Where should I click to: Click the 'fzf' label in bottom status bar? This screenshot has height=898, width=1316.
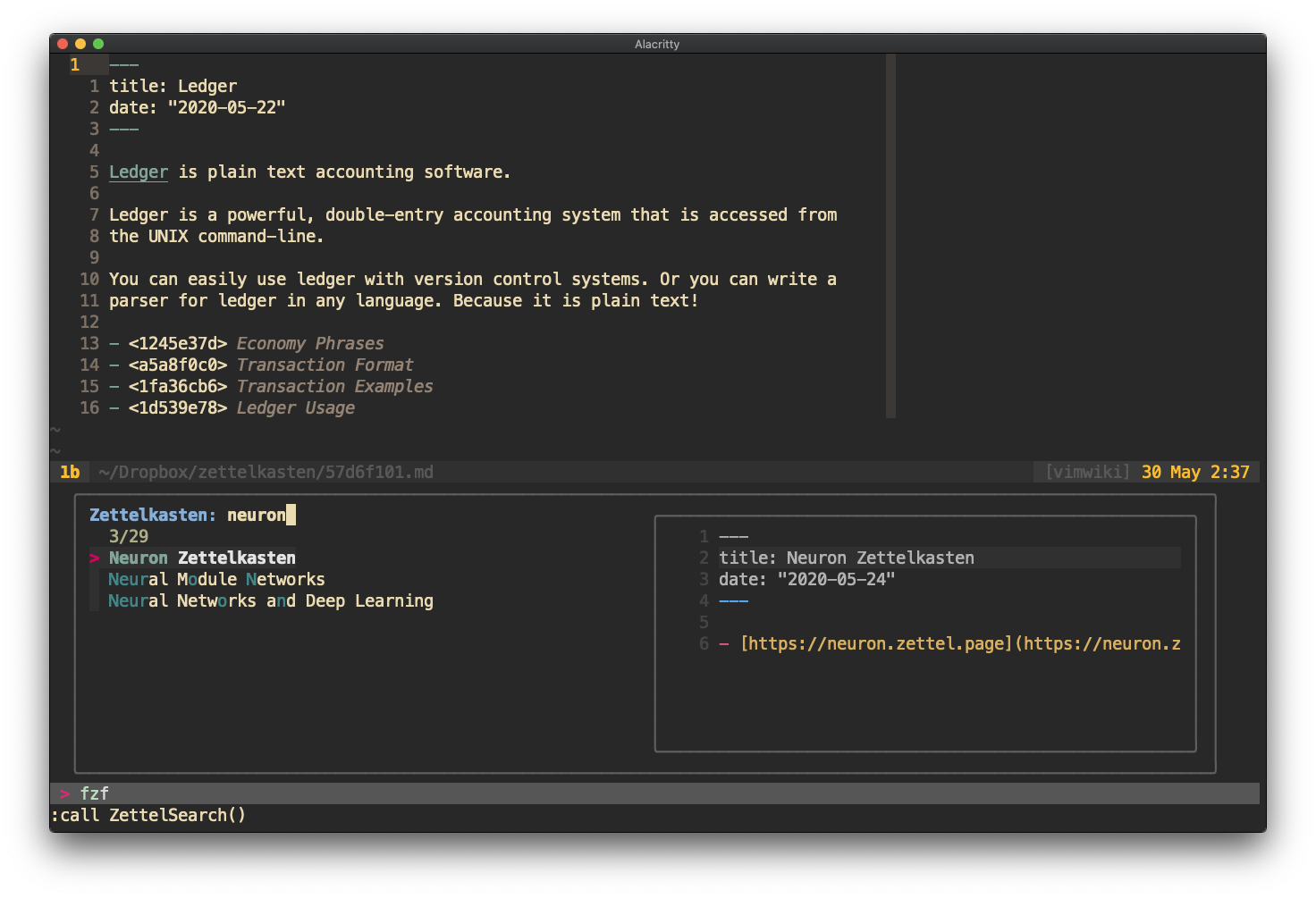[x=94, y=793]
